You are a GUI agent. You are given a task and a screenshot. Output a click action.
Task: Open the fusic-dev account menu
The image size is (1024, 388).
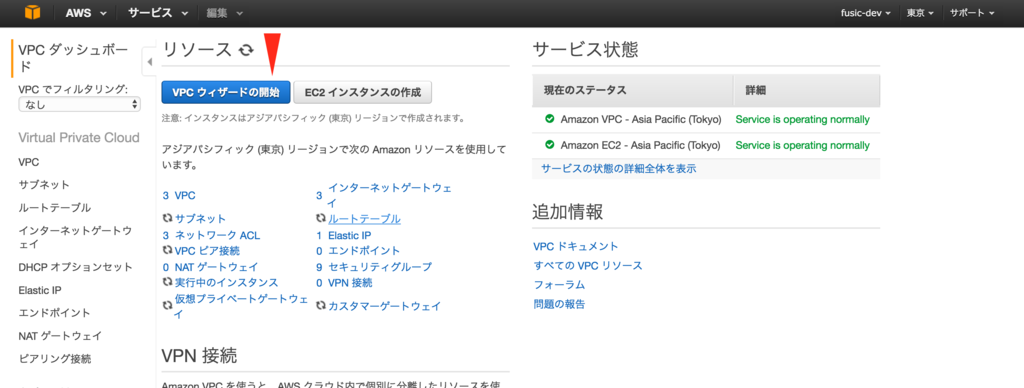(x=865, y=13)
